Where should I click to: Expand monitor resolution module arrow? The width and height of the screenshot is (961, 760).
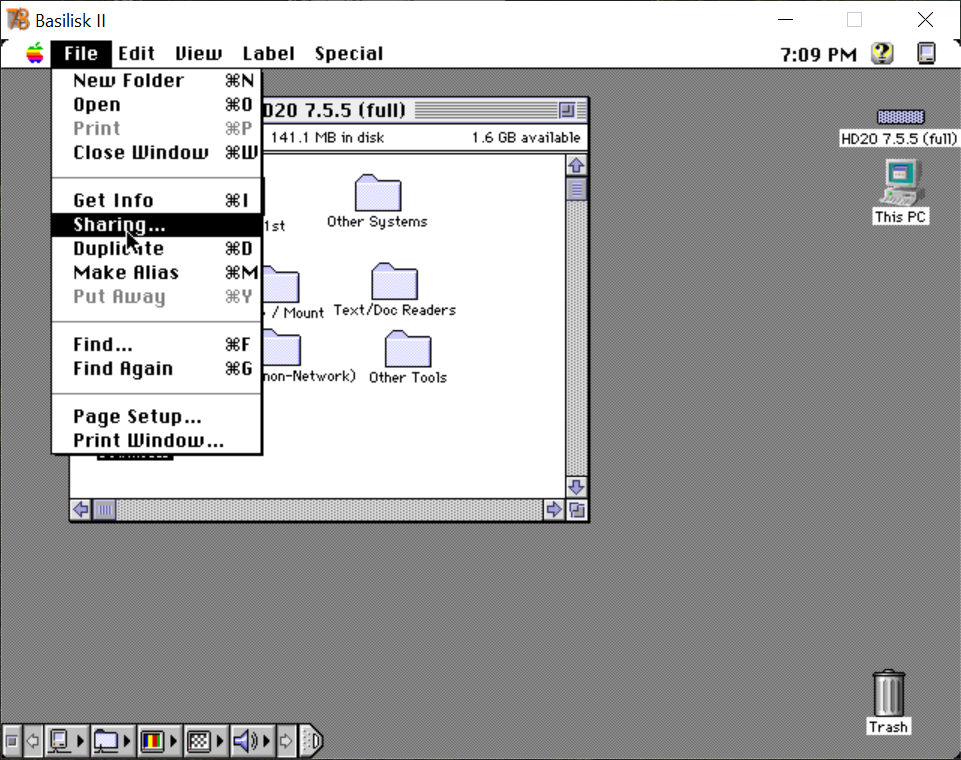tap(220, 741)
